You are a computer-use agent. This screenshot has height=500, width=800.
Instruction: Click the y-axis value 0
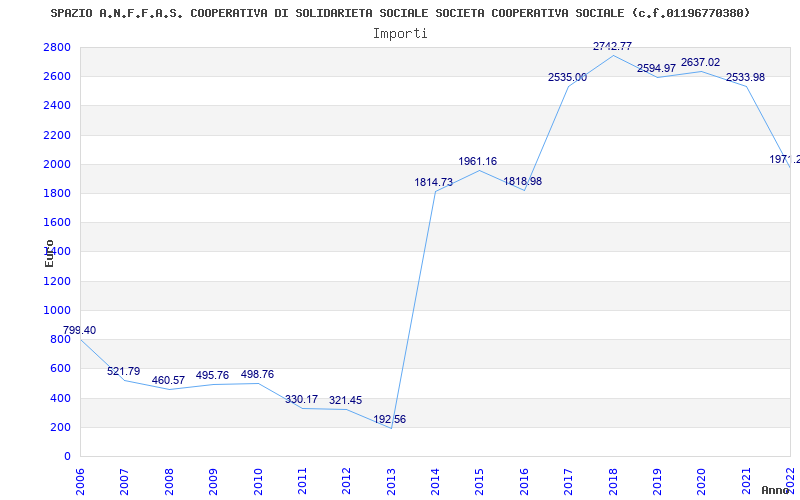67,456
